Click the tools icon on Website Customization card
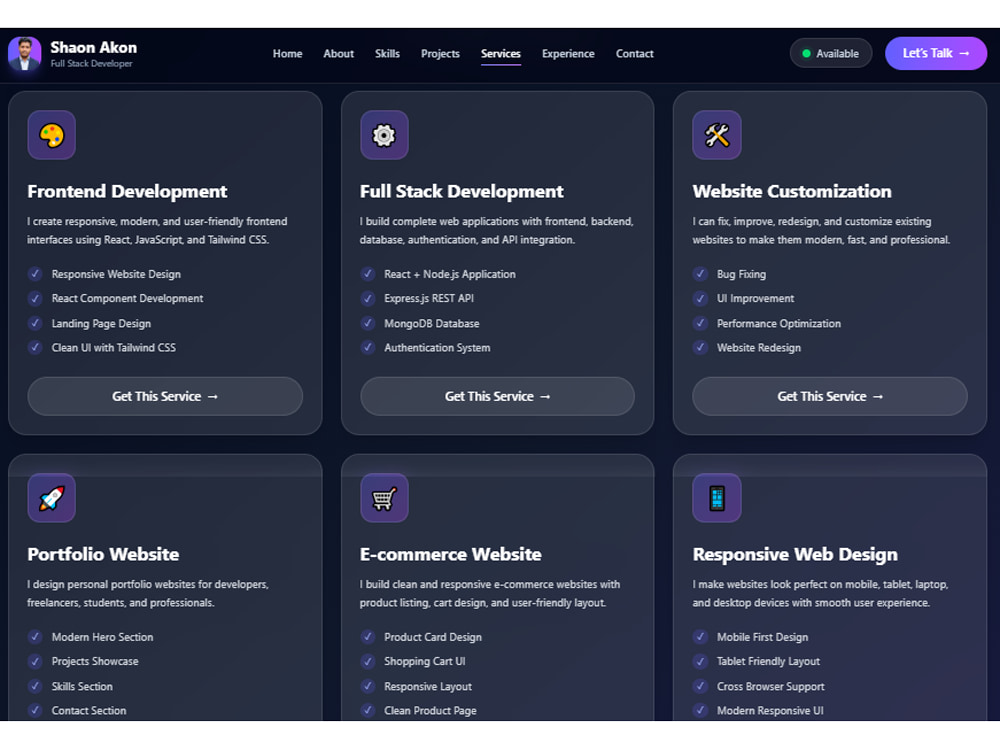This screenshot has width=1000, height=750. 717,135
